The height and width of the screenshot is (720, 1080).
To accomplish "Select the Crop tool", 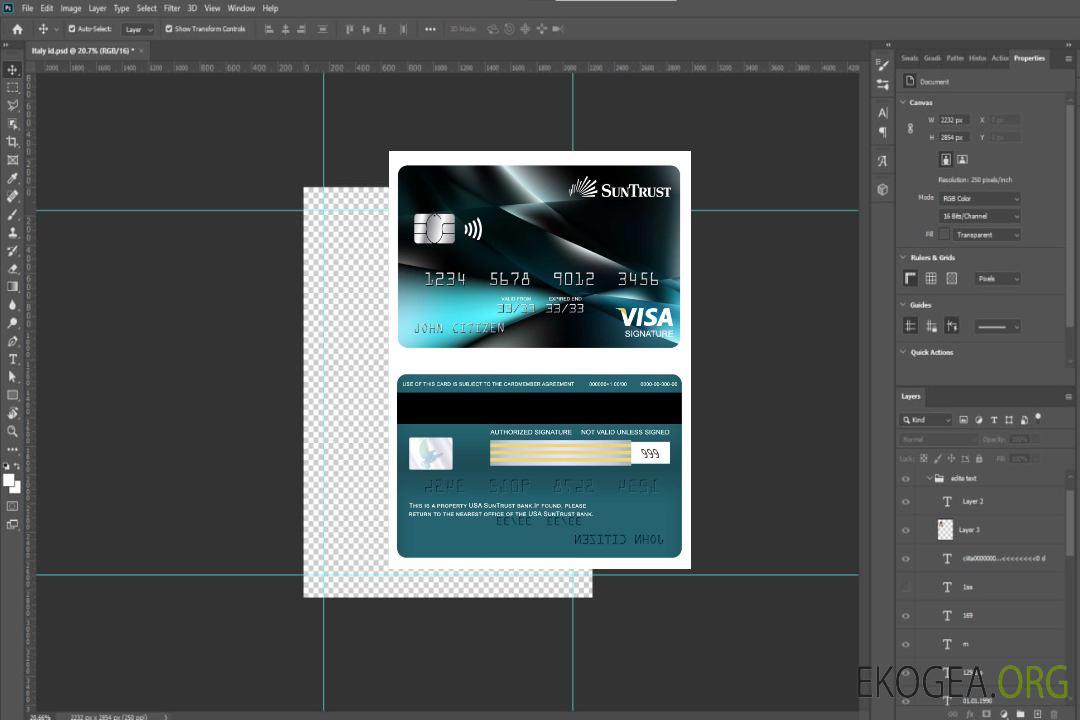I will coord(13,142).
